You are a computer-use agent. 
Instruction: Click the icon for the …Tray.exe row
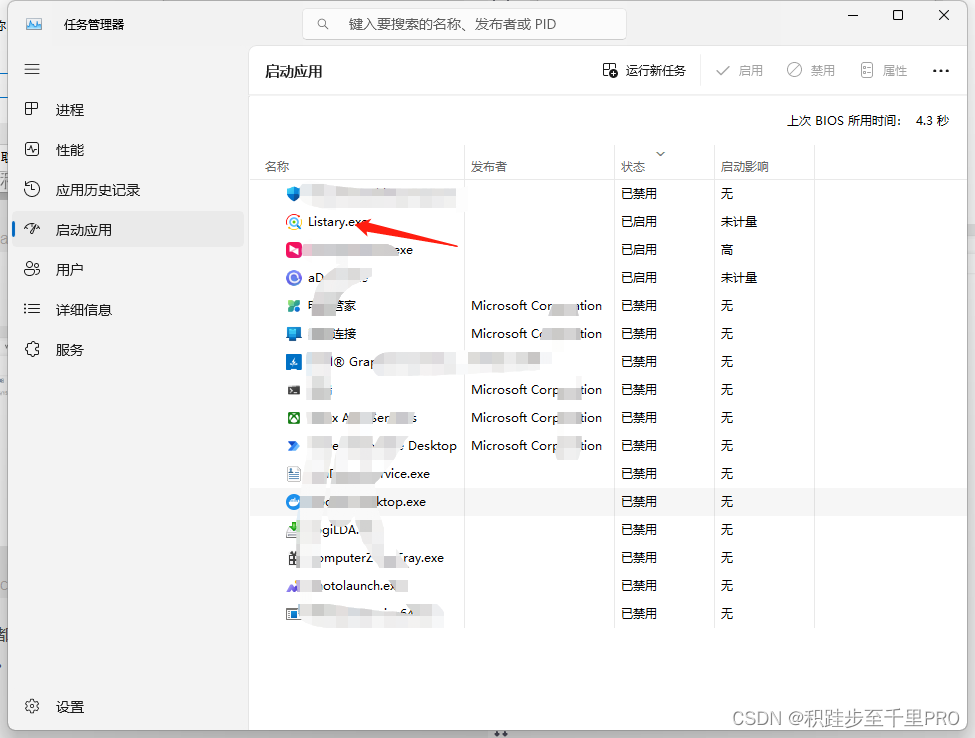(x=292, y=558)
